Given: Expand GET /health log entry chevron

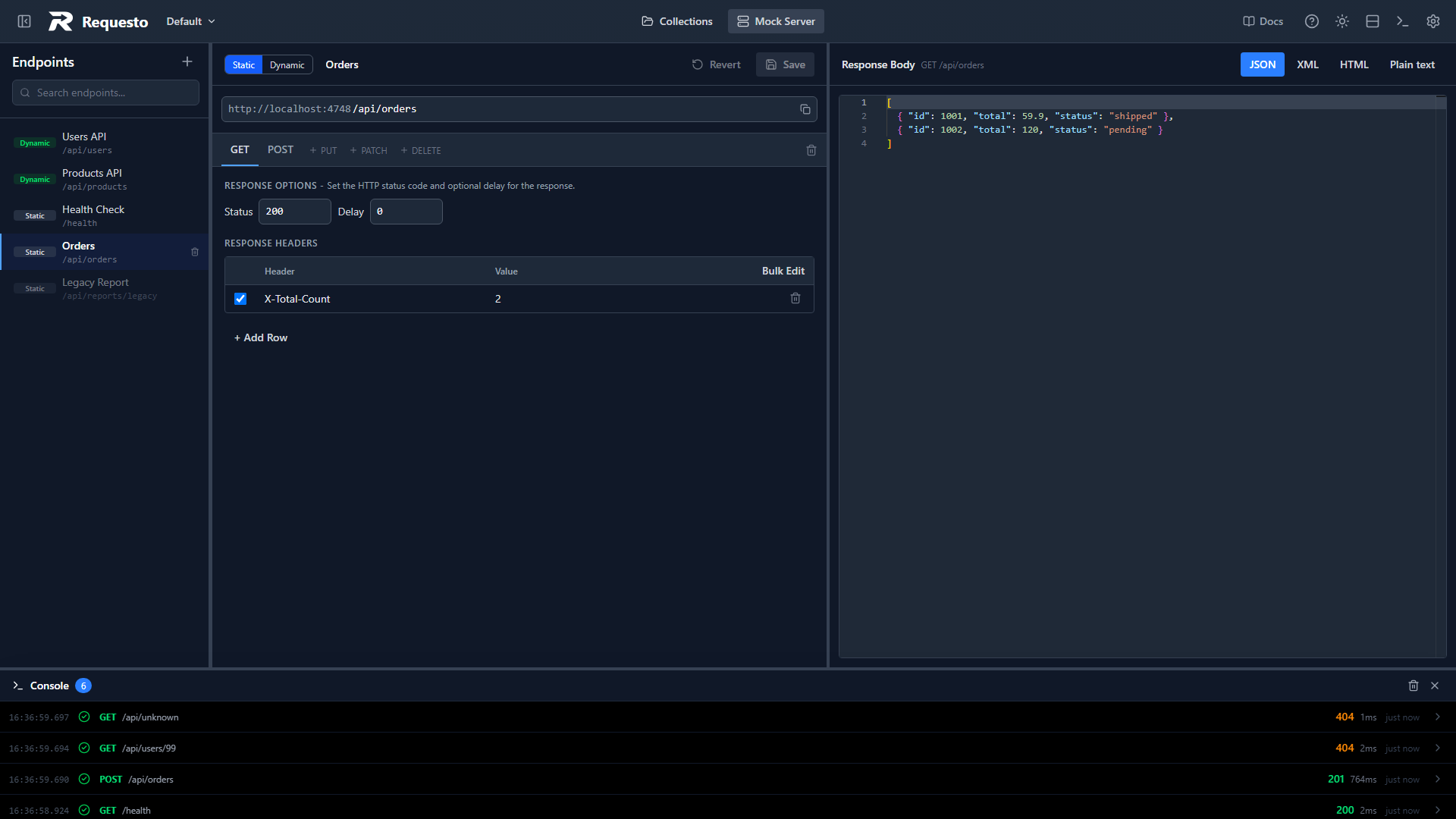Looking at the screenshot, I should (x=1438, y=810).
